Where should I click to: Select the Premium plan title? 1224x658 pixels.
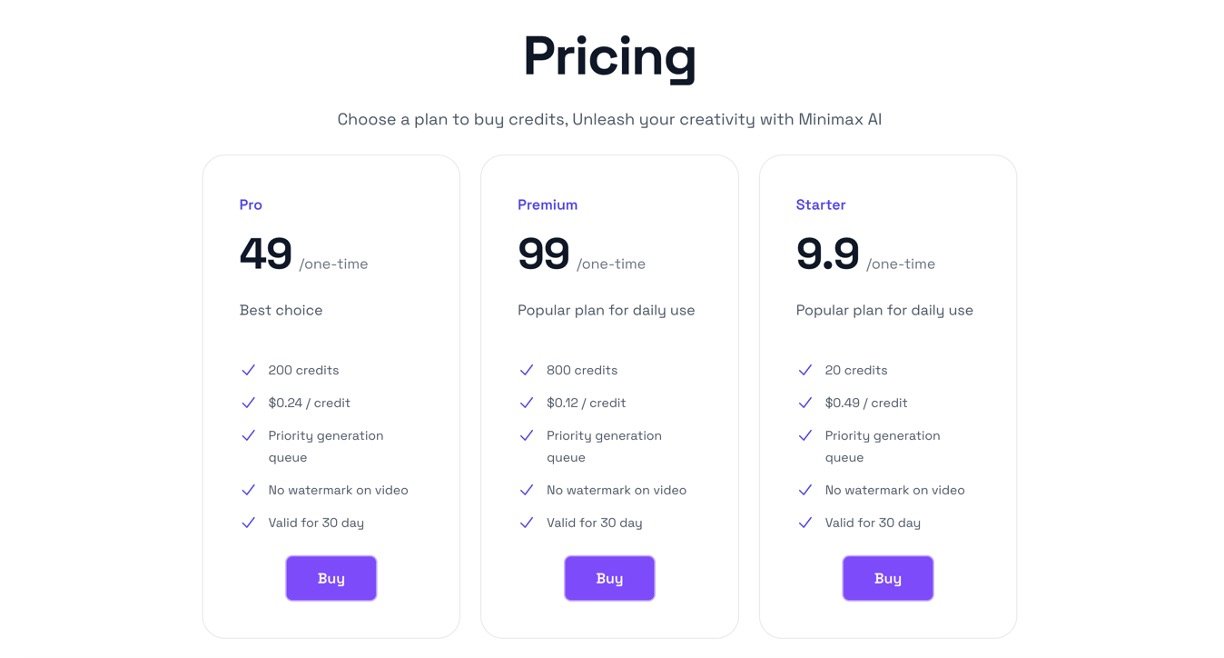tap(547, 205)
